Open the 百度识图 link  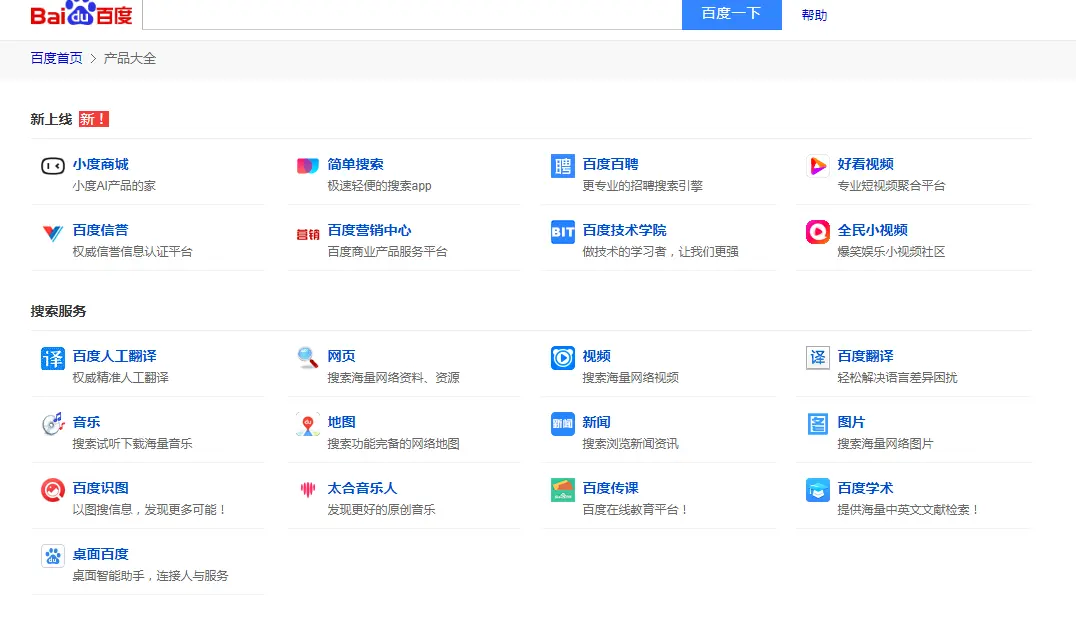click(x=100, y=488)
